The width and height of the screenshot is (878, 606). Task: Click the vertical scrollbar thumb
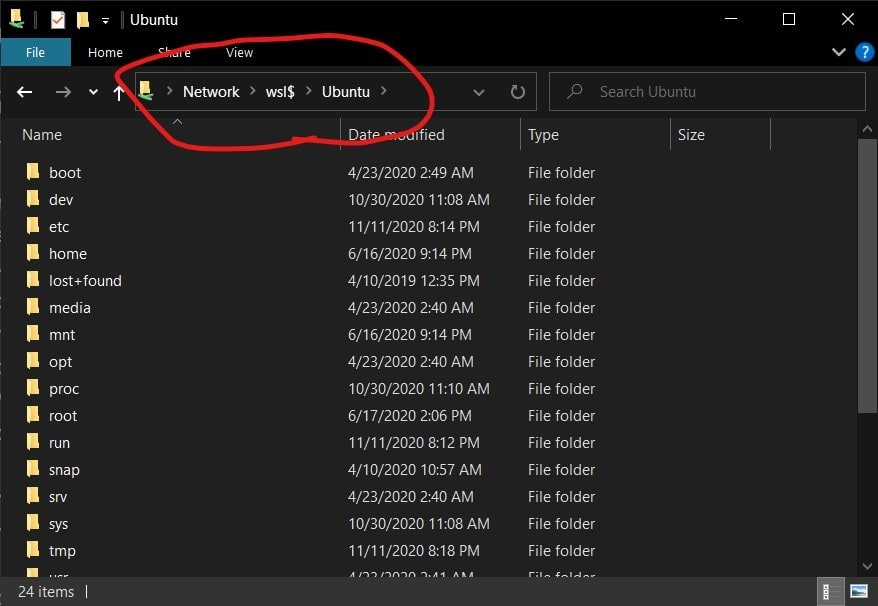pyautogui.click(x=867, y=276)
